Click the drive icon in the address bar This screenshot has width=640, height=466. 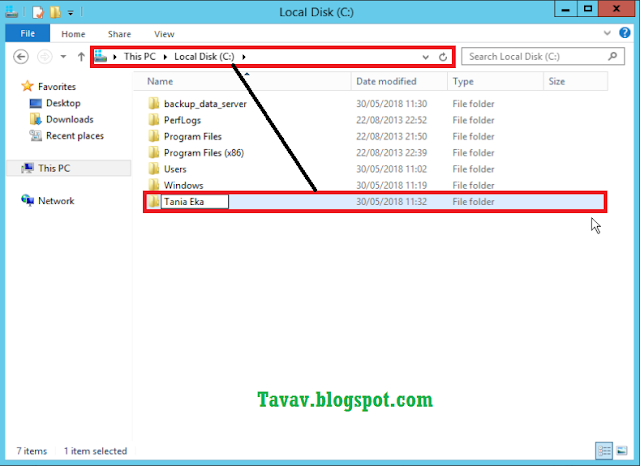[x=100, y=56]
